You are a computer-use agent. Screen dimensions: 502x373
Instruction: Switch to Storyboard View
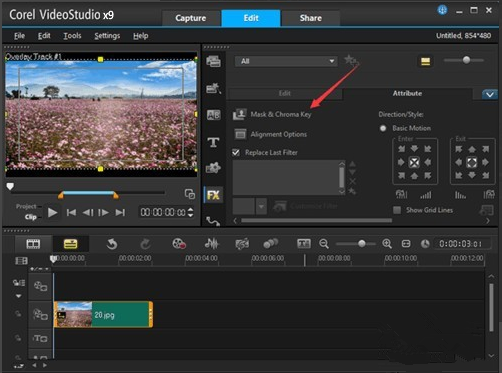(33, 244)
